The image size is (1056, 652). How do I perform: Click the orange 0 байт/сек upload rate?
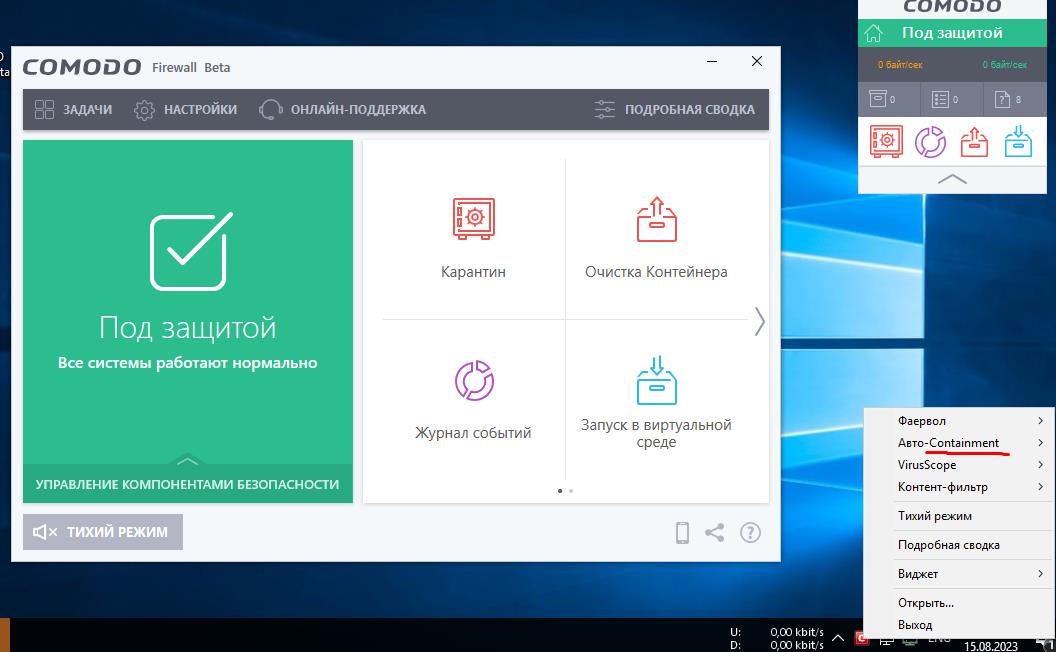pyautogui.click(x=900, y=65)
